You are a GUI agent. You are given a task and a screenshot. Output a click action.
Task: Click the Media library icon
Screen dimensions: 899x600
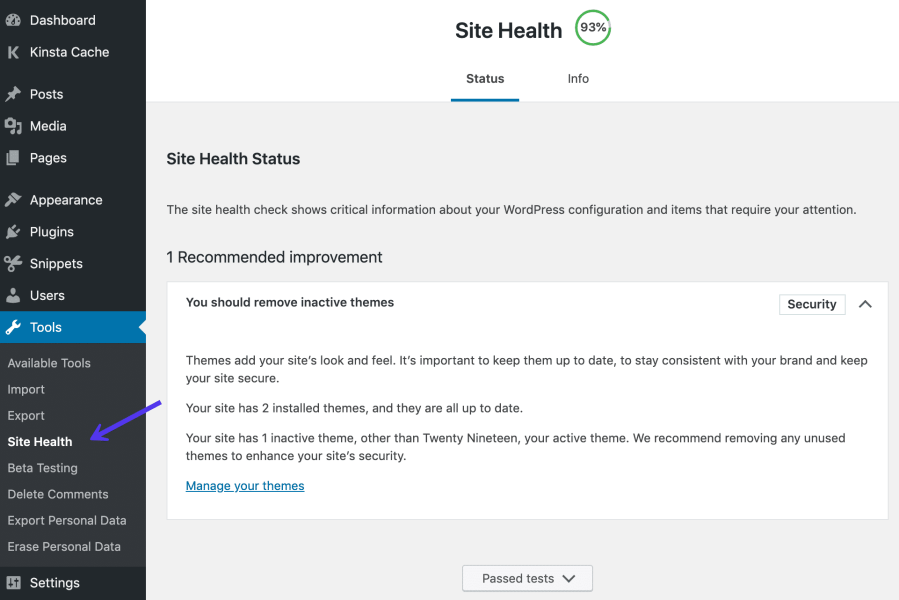coord(13,126)
